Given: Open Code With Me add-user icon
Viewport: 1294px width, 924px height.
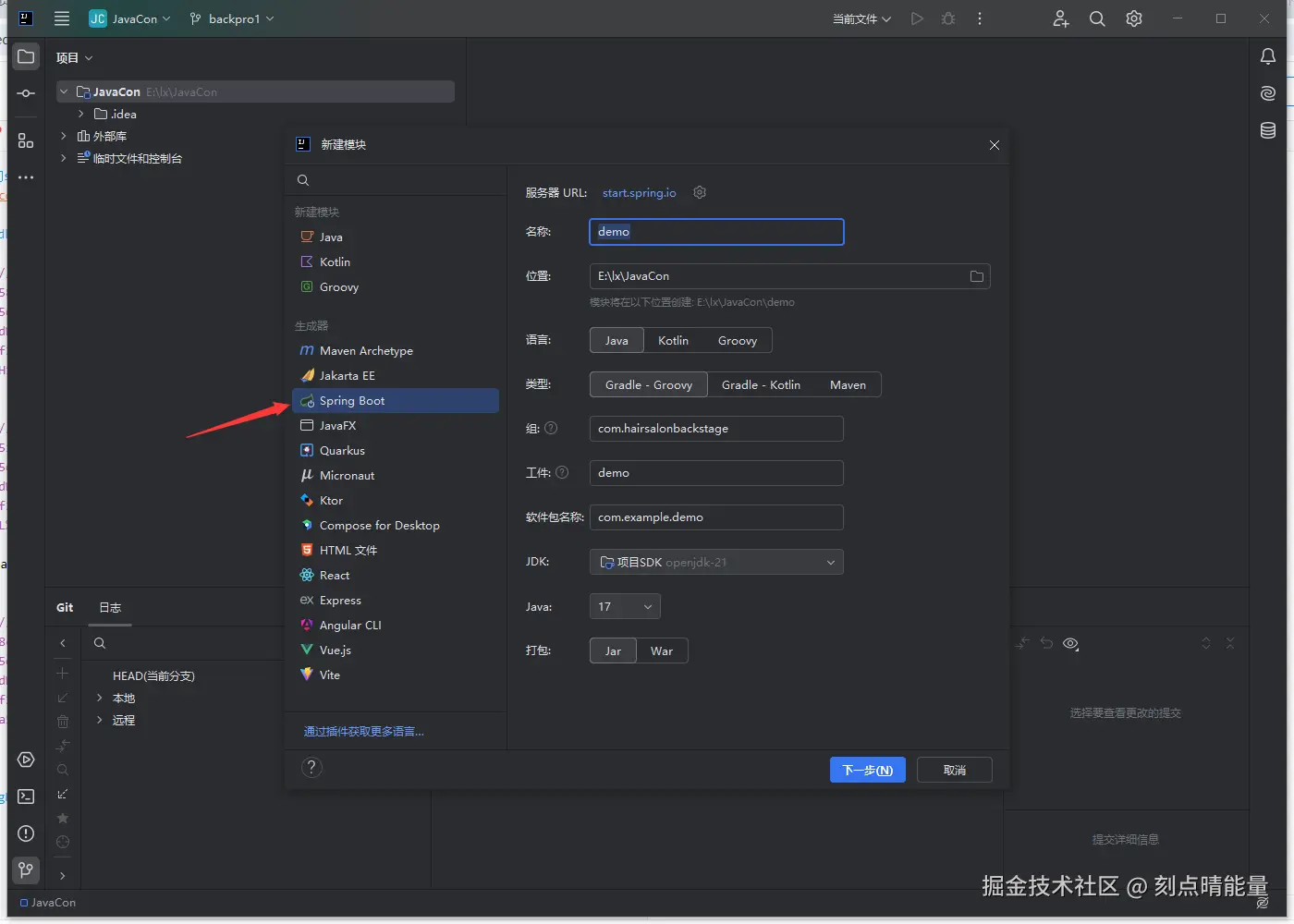Looking at the screenshot, I should tap(1060, 18).
